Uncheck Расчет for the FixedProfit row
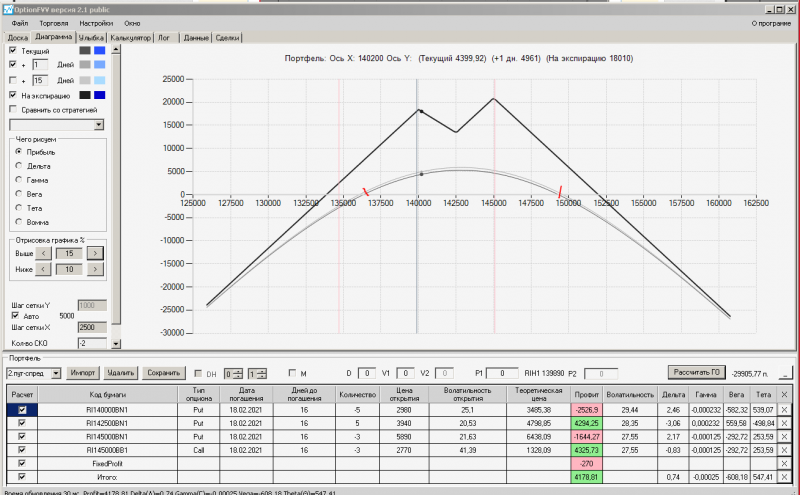The height and width of the screenshot is (495, 800). (x=22, y=463)
